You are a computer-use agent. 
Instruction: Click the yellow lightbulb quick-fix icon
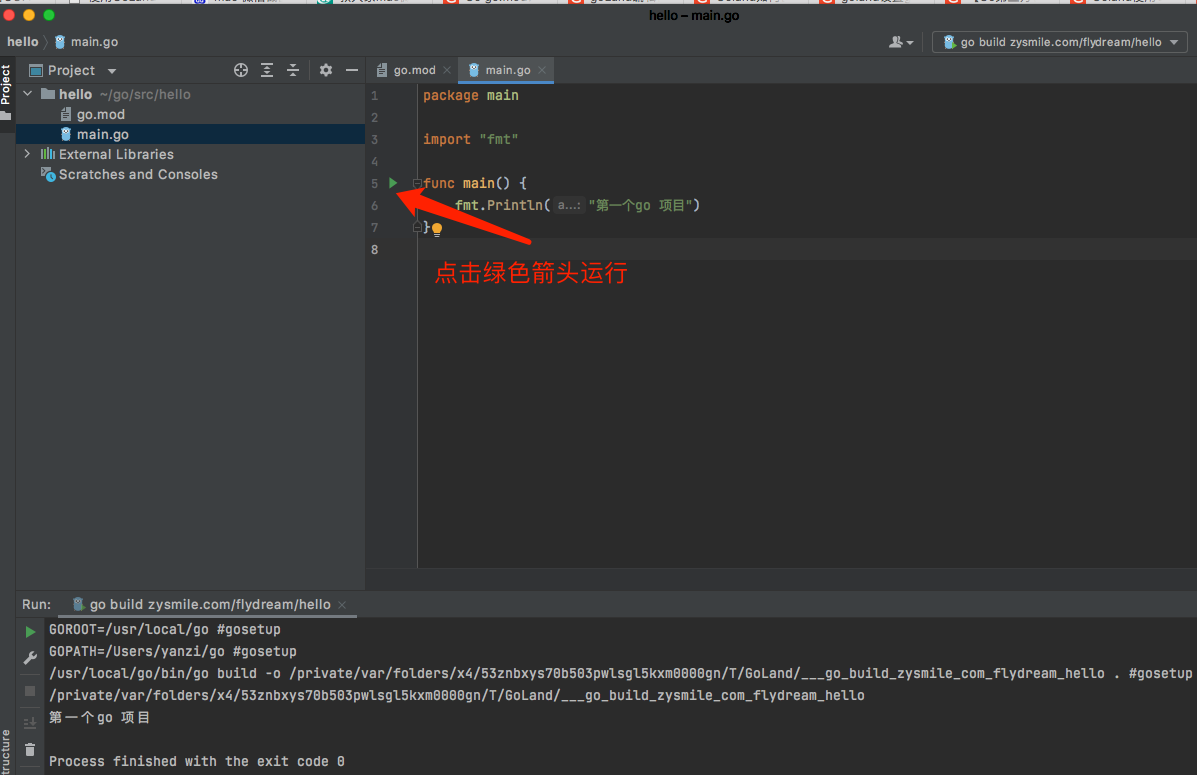437,229
